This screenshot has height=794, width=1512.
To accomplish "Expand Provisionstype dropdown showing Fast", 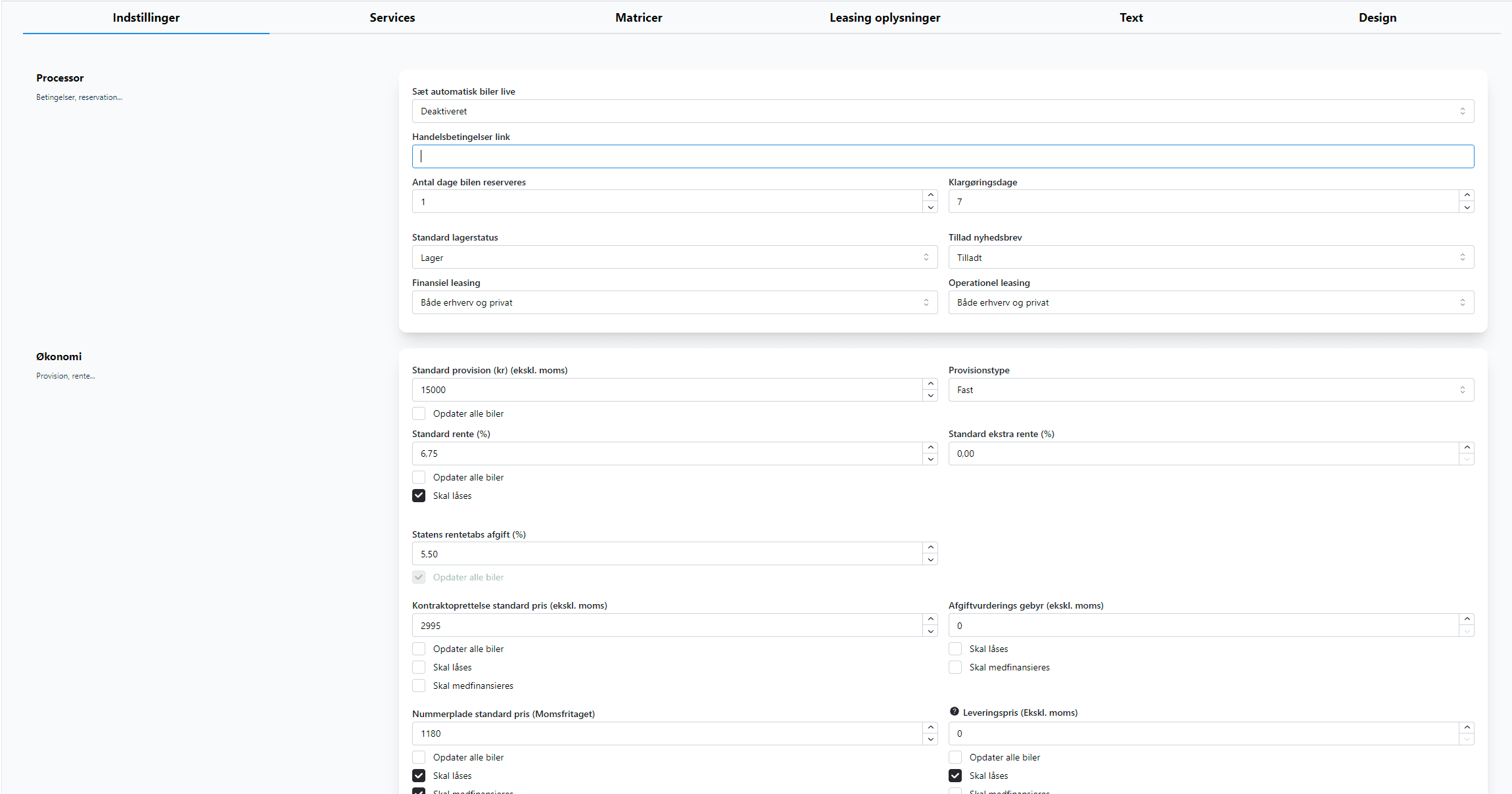I will pyautogui.click(x=1211, y=390).
